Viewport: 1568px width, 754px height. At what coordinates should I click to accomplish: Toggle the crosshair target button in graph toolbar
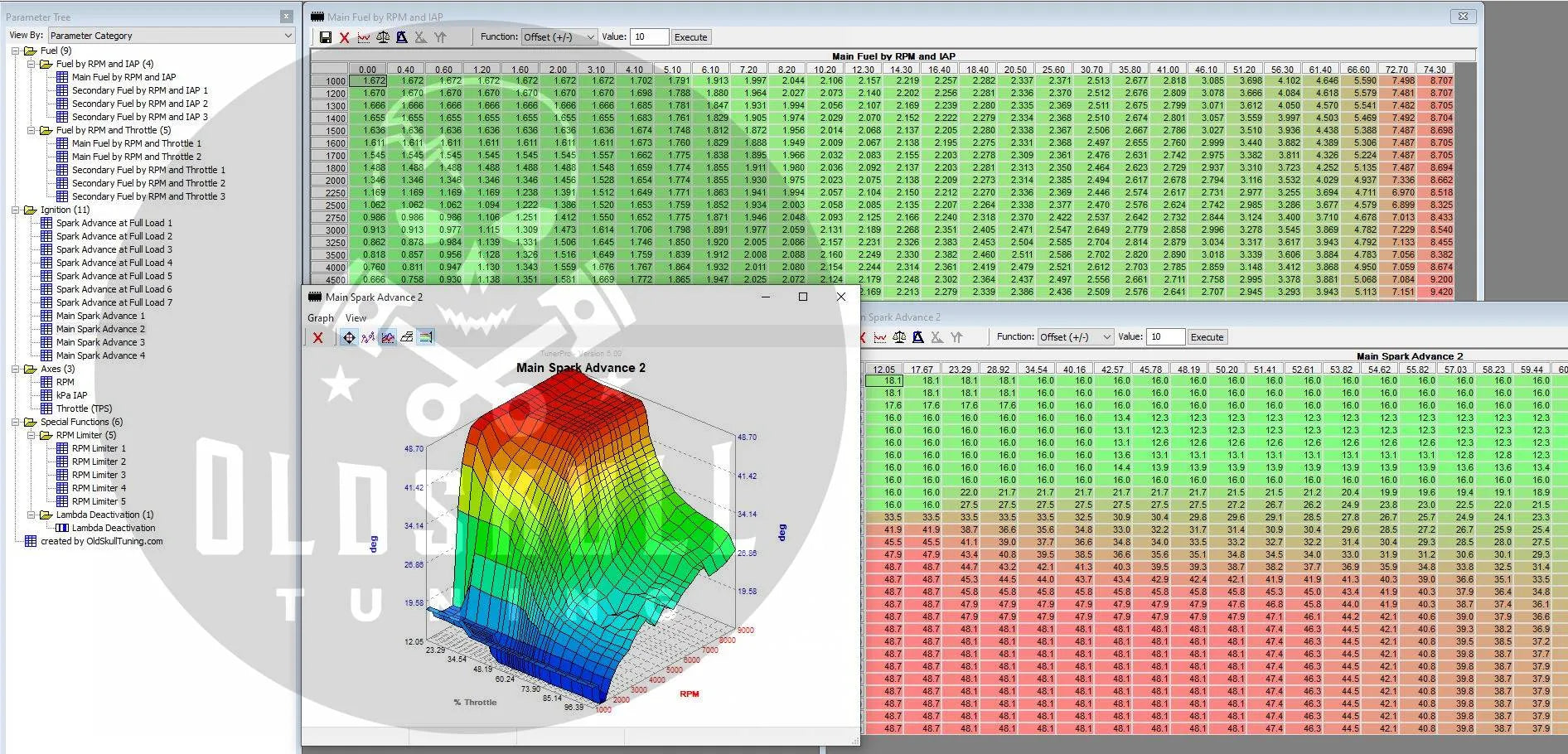pos(349,337)
